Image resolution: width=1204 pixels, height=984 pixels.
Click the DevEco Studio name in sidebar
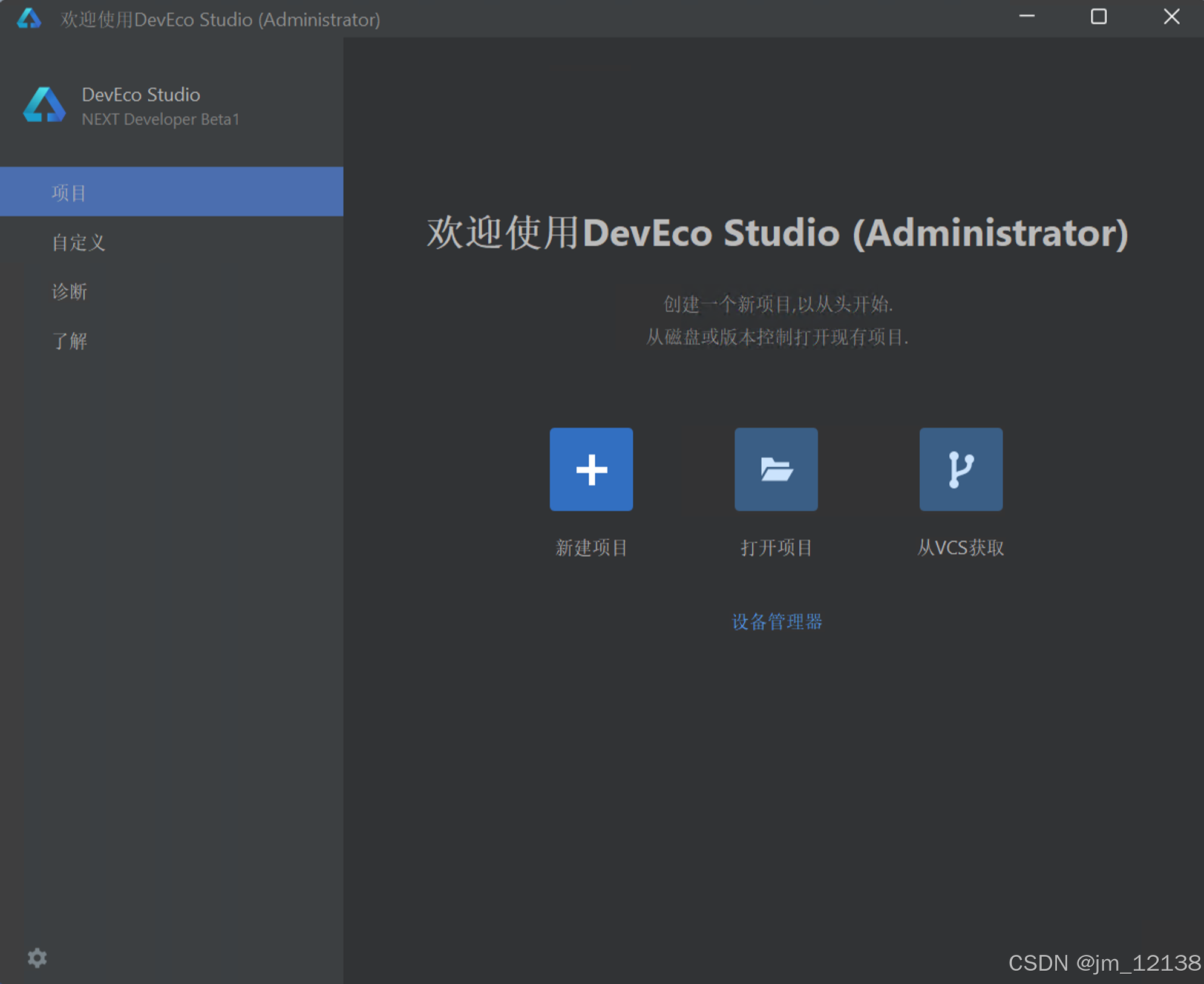[141, 94]
